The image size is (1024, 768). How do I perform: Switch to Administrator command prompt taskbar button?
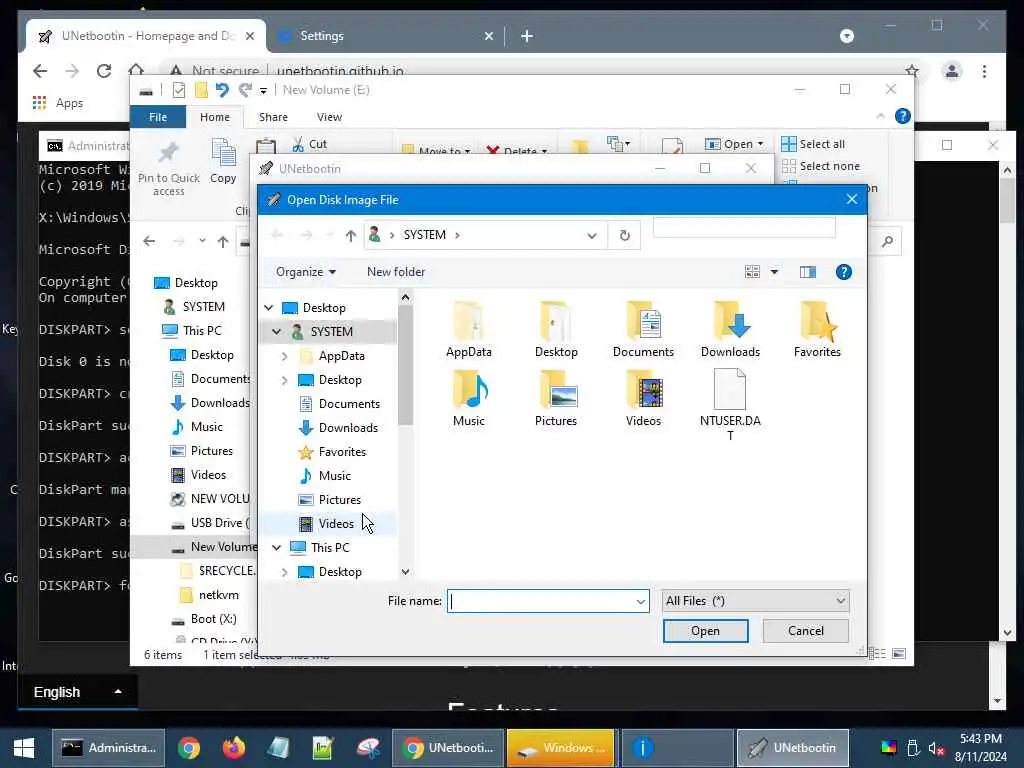(108, 748)
